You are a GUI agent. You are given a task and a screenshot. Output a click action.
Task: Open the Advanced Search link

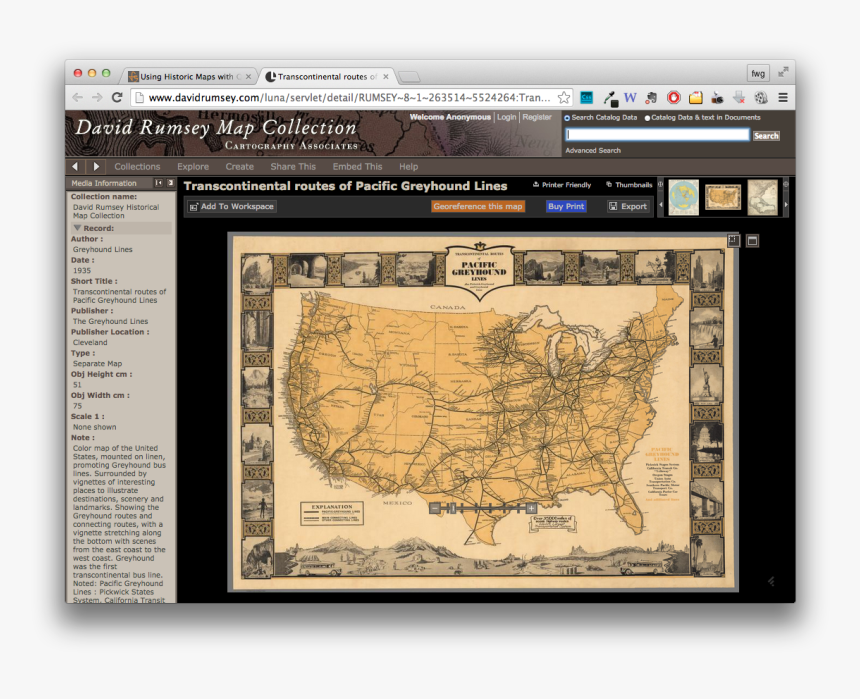tap(593, 150)
